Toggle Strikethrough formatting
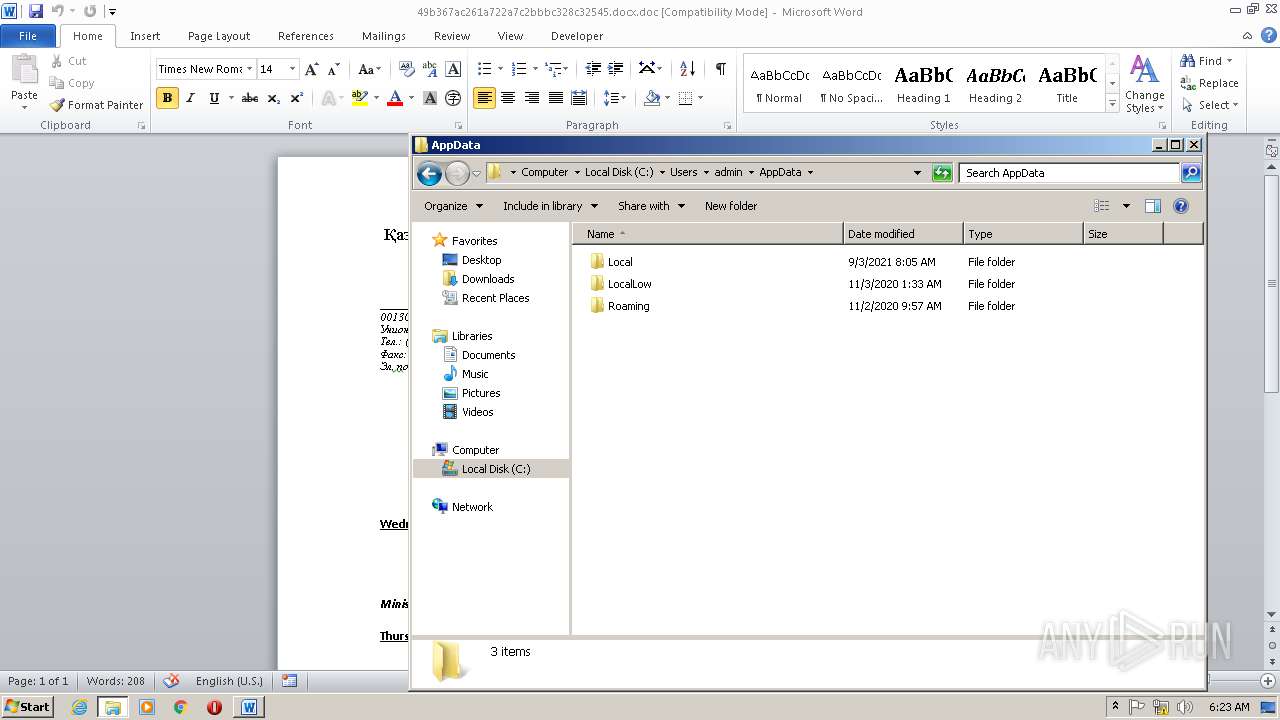 250,98
